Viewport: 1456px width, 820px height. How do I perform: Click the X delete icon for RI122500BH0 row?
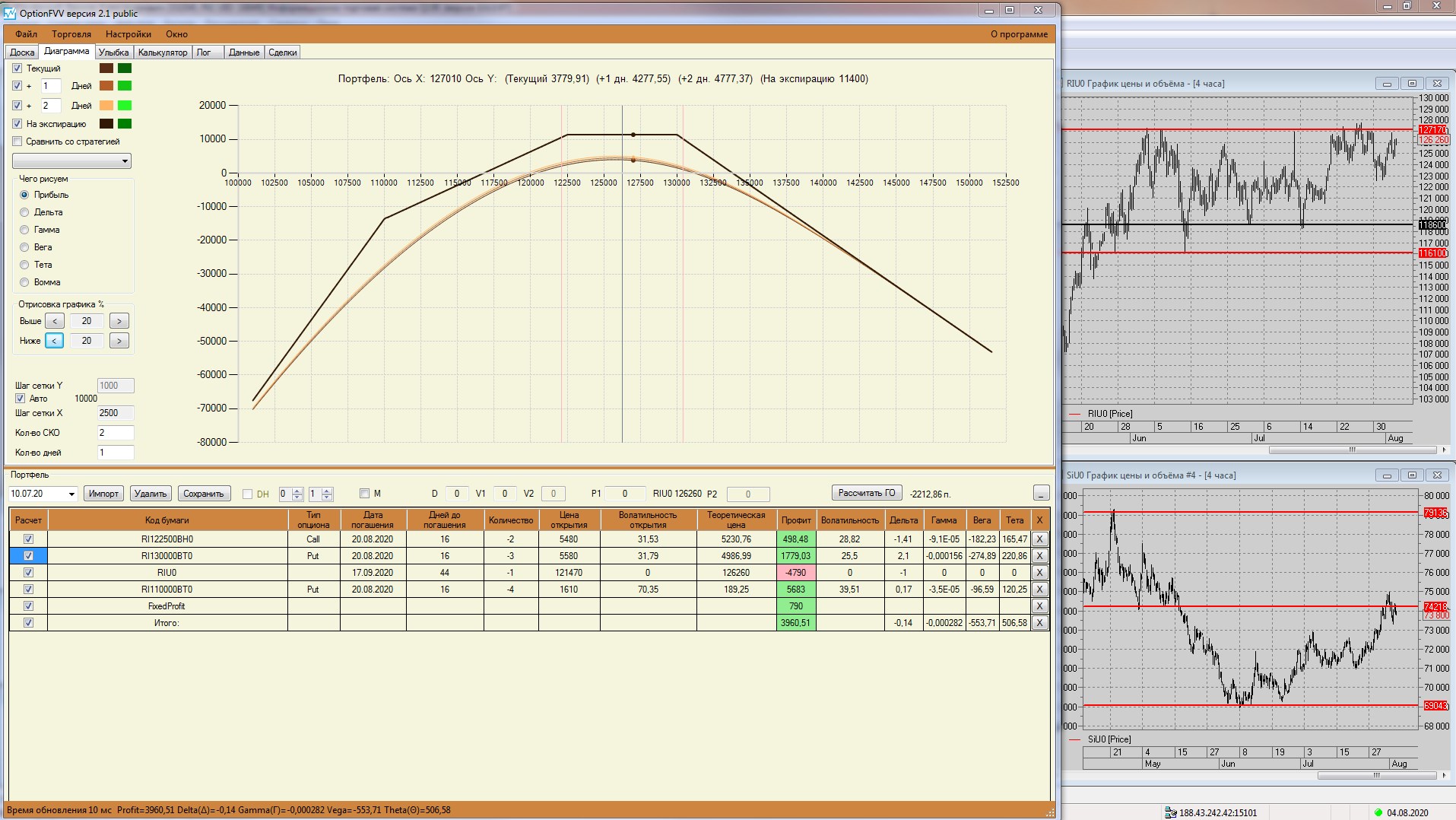tap(1039, 539)
